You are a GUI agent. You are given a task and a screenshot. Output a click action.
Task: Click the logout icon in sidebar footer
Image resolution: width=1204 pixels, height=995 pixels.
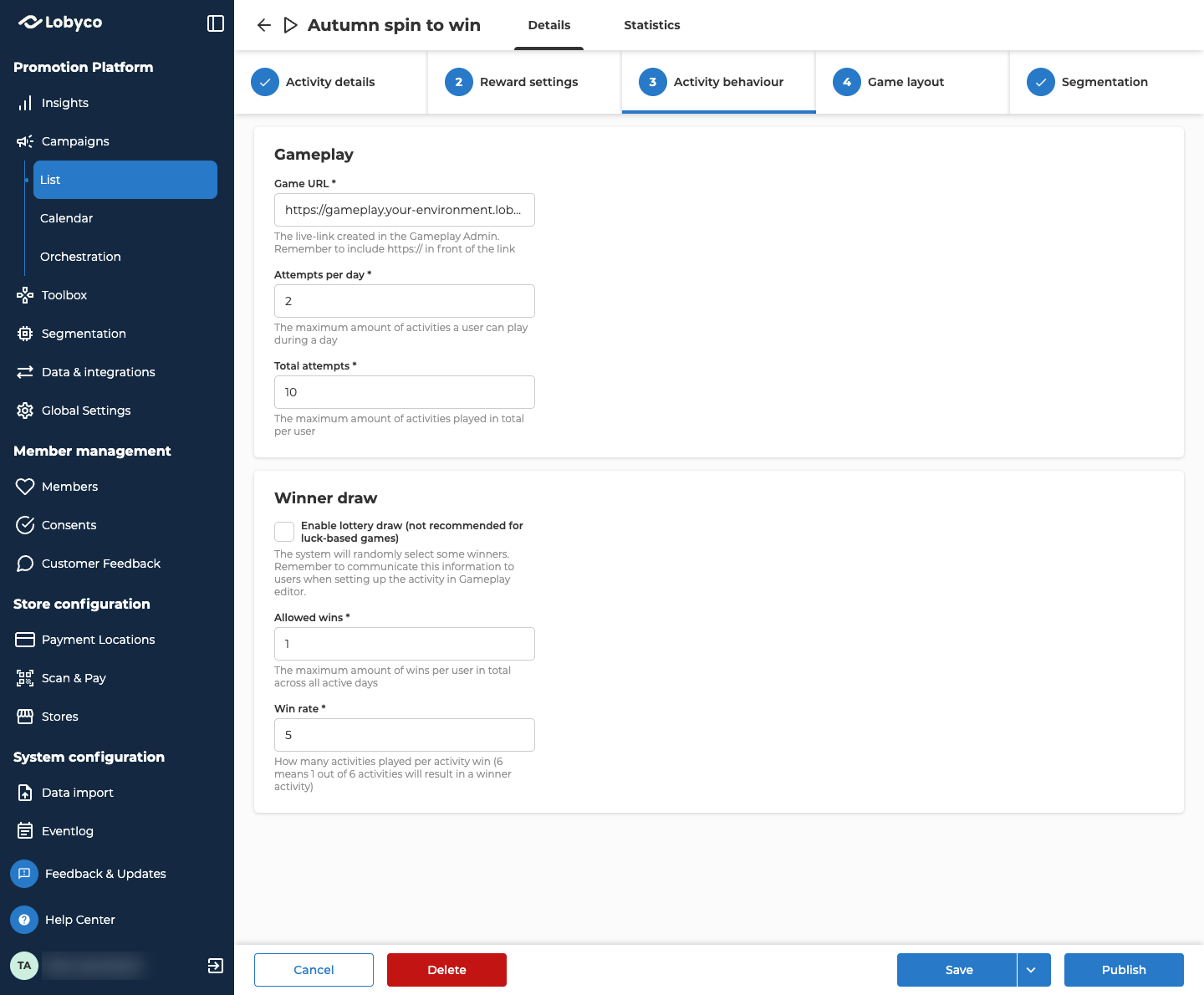coord(216,966)
